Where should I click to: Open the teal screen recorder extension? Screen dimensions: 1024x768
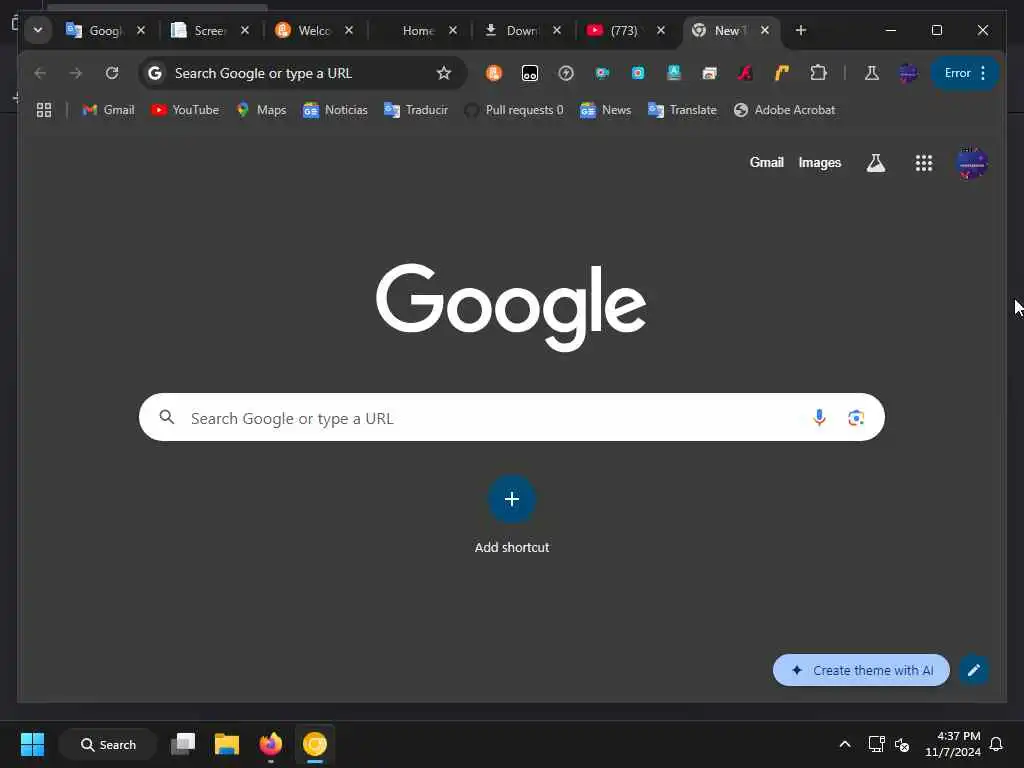click(x=602, y=73)
